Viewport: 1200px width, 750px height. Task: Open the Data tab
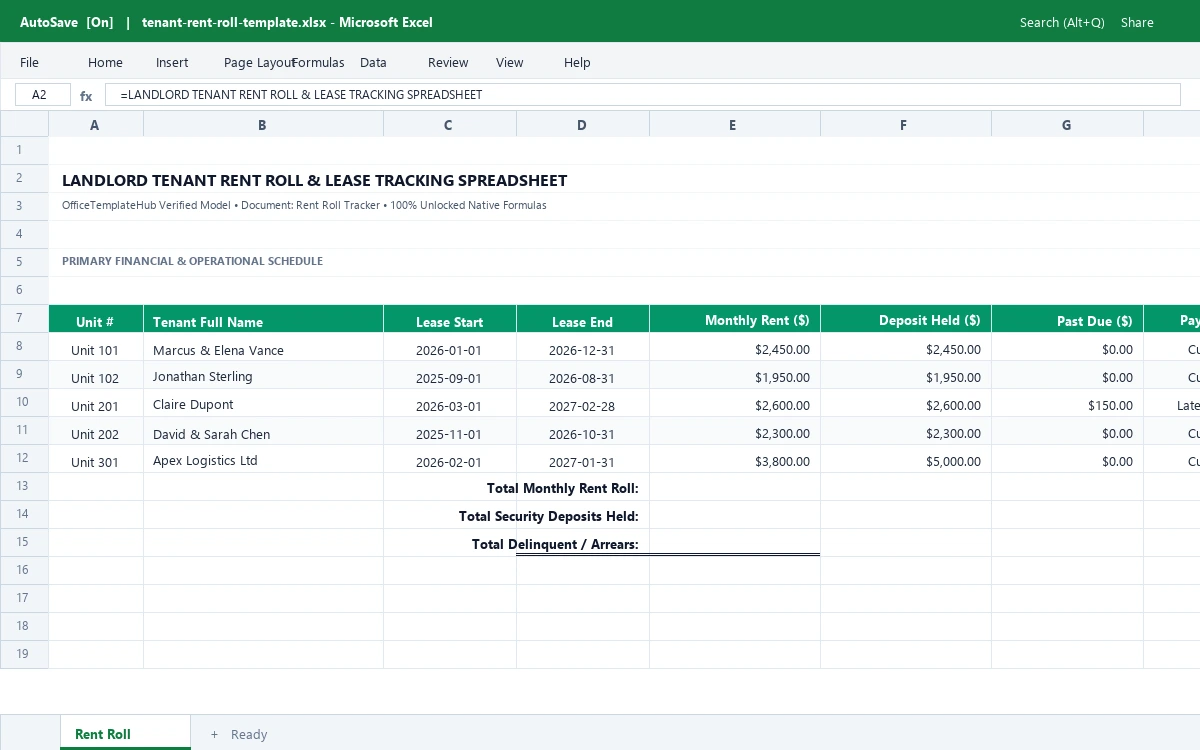(373, 62)
